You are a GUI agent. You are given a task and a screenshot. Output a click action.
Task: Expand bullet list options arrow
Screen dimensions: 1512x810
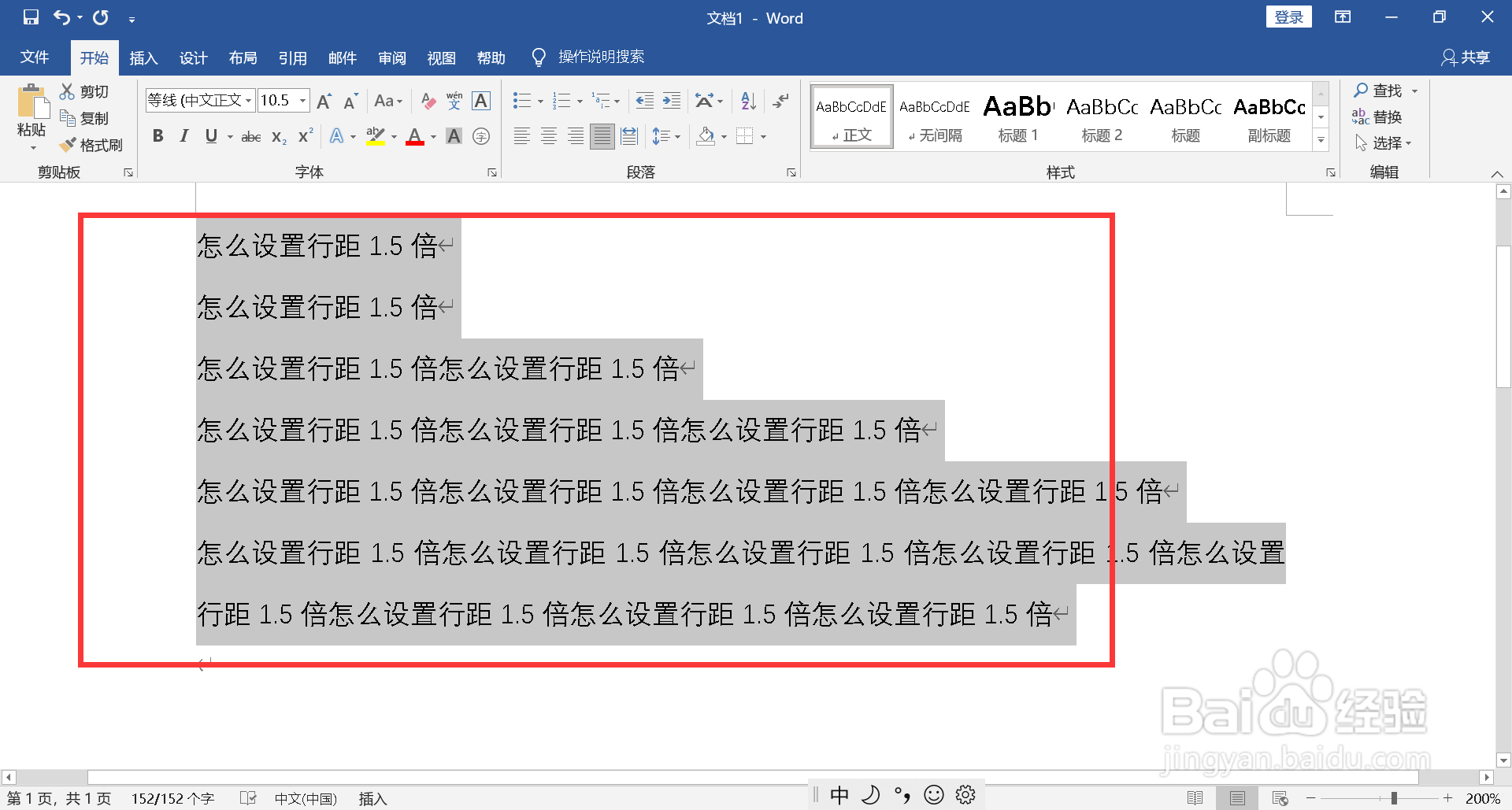click(540, 101)
